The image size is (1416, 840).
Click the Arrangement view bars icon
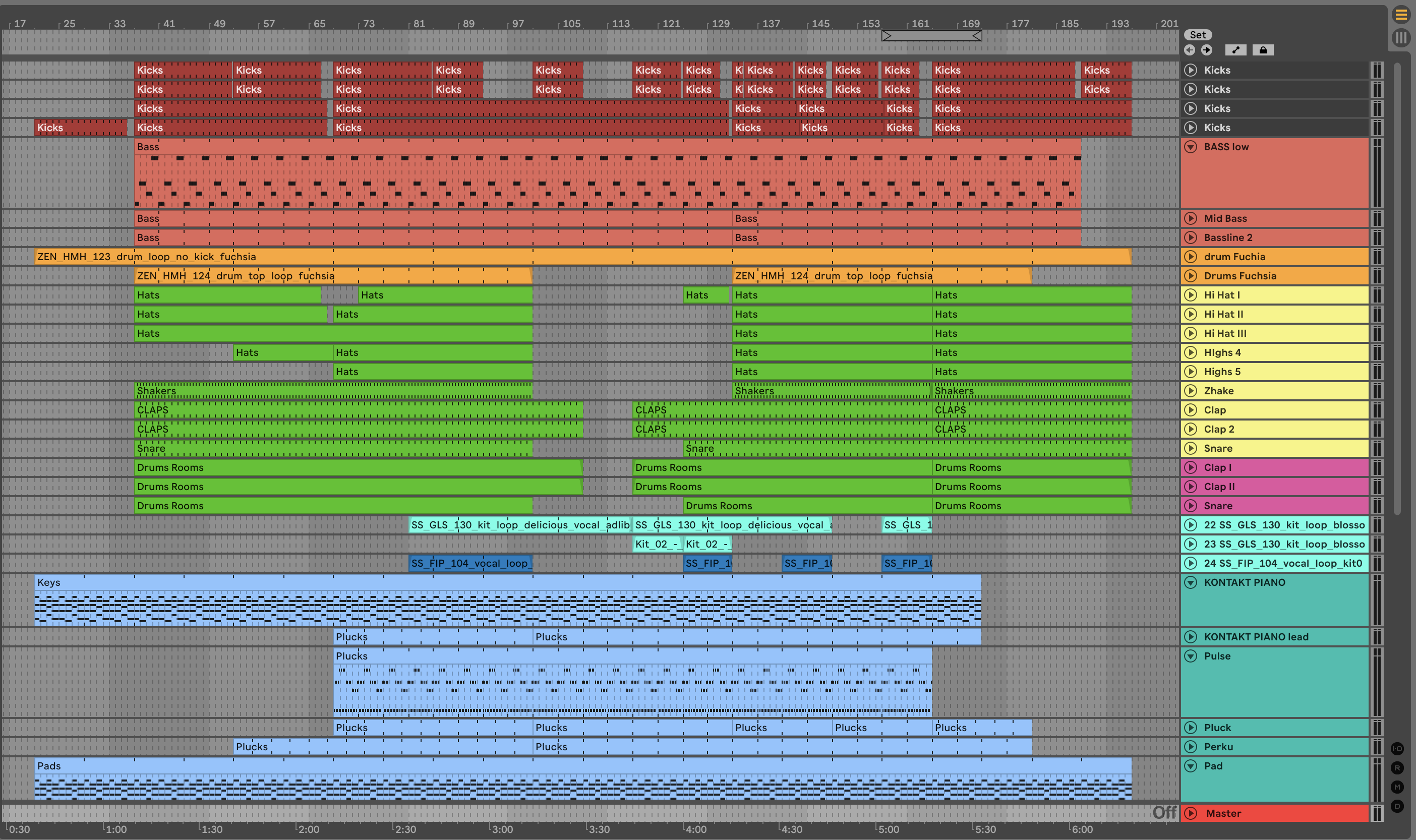click(1401, 38)
